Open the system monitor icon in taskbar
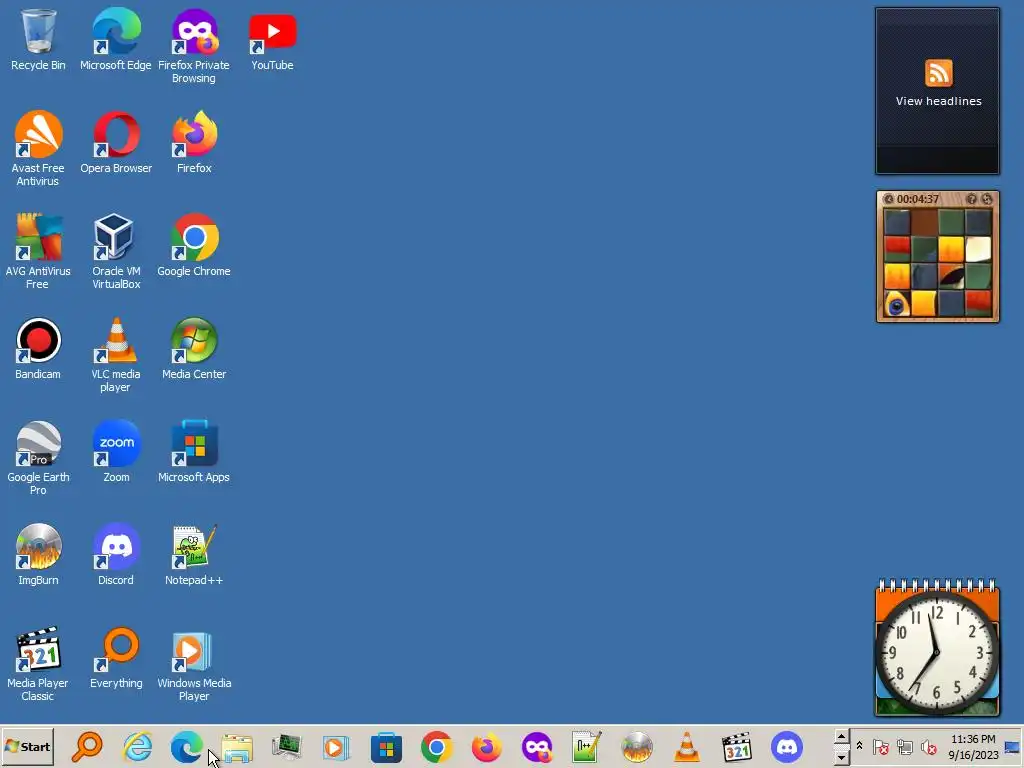Viewport: 1024px width, 768px height. (x=287, y=747)
